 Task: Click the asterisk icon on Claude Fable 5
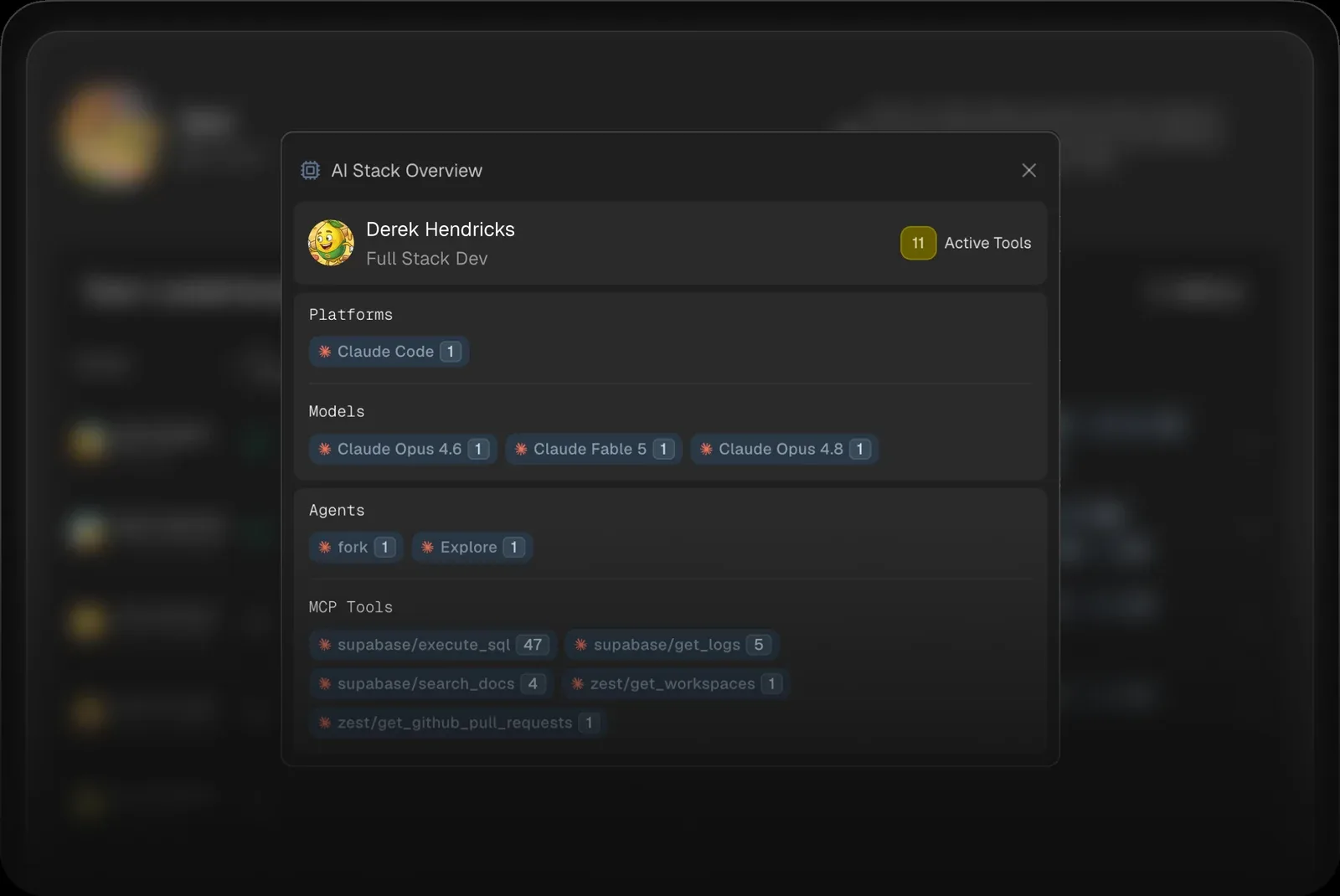click(x=521, y=449)
